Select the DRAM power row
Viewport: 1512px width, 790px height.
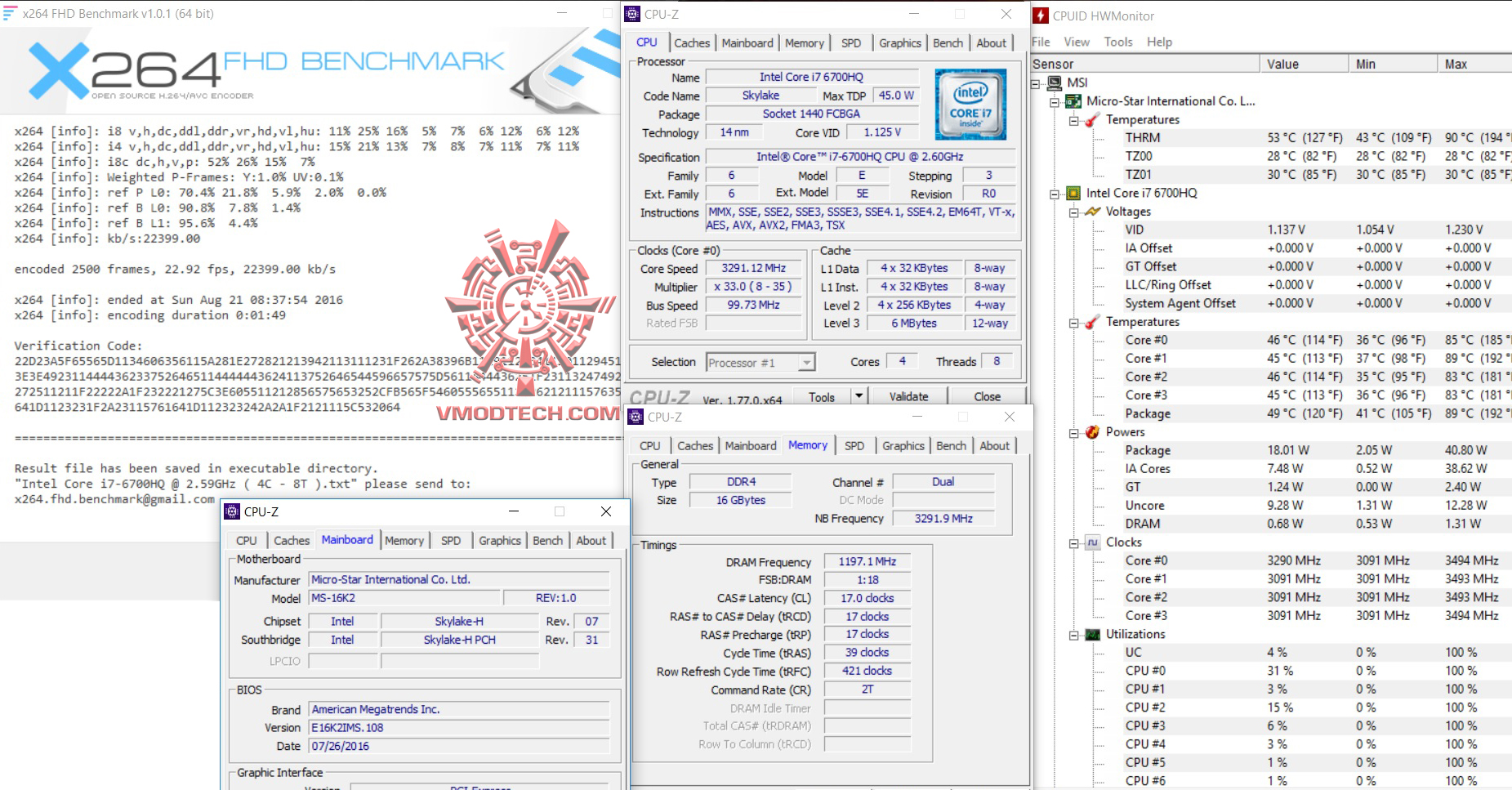[1271, 524]
